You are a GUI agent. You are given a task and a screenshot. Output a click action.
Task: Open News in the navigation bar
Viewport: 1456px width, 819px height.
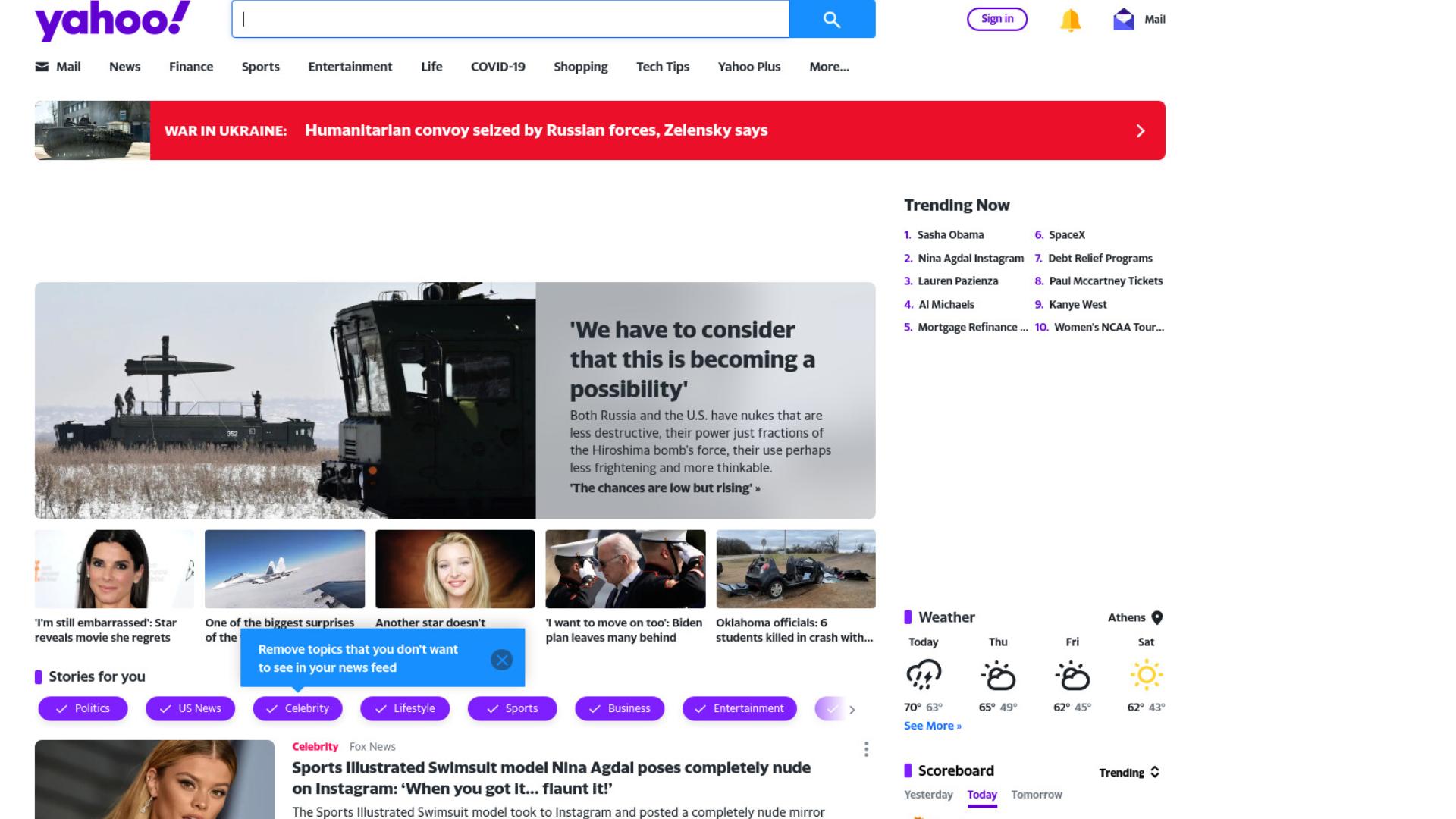coord(124,67)
